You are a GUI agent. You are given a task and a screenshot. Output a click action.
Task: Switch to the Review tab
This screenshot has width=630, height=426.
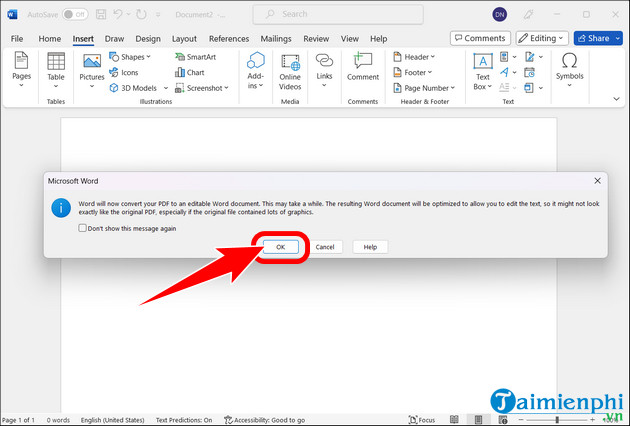[316, 39]
